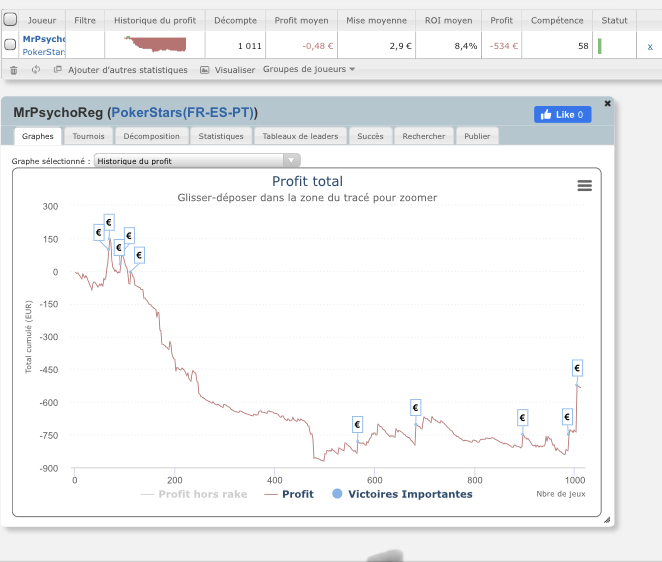Open the Publier tab
662x562 pixels.
[477, 136]
